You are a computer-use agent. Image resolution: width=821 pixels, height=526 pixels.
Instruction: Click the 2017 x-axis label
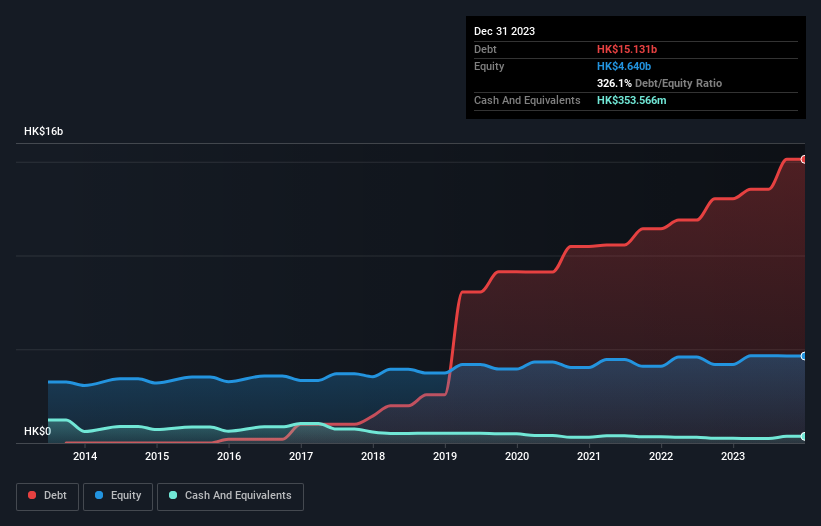(x=301, y=456)
